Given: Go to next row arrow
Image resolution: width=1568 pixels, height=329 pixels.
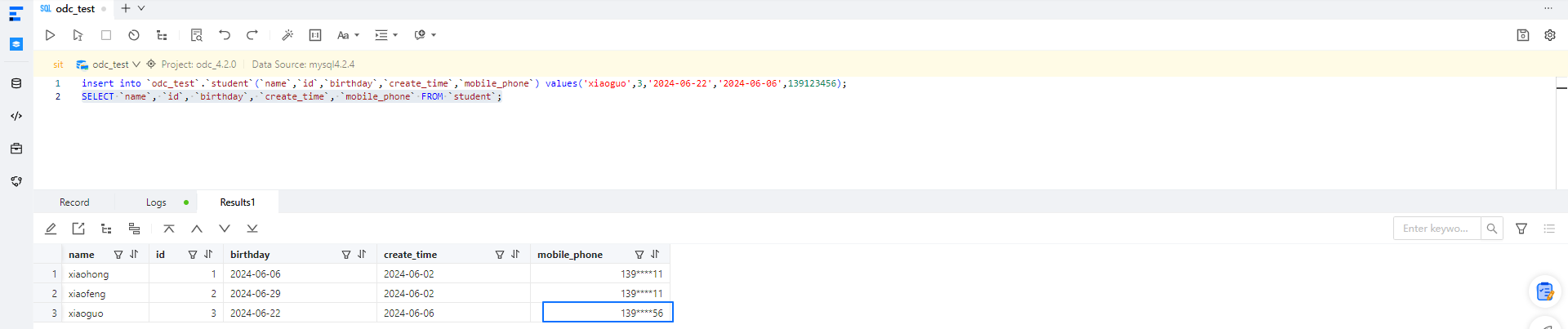Looking at the screenshot, I should [x=225, y=229].
